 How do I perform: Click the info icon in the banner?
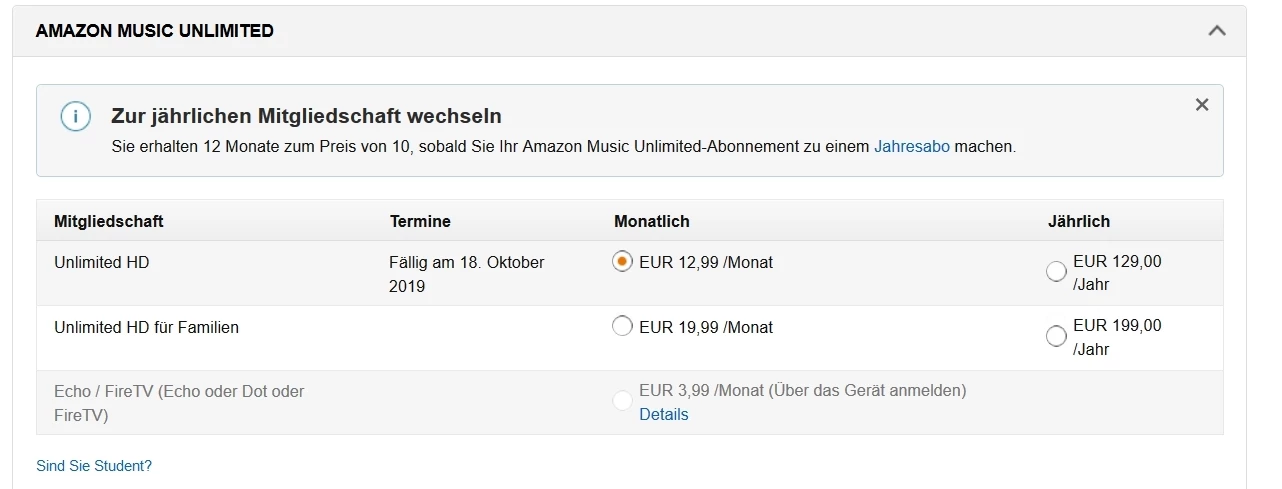point(76,116)
